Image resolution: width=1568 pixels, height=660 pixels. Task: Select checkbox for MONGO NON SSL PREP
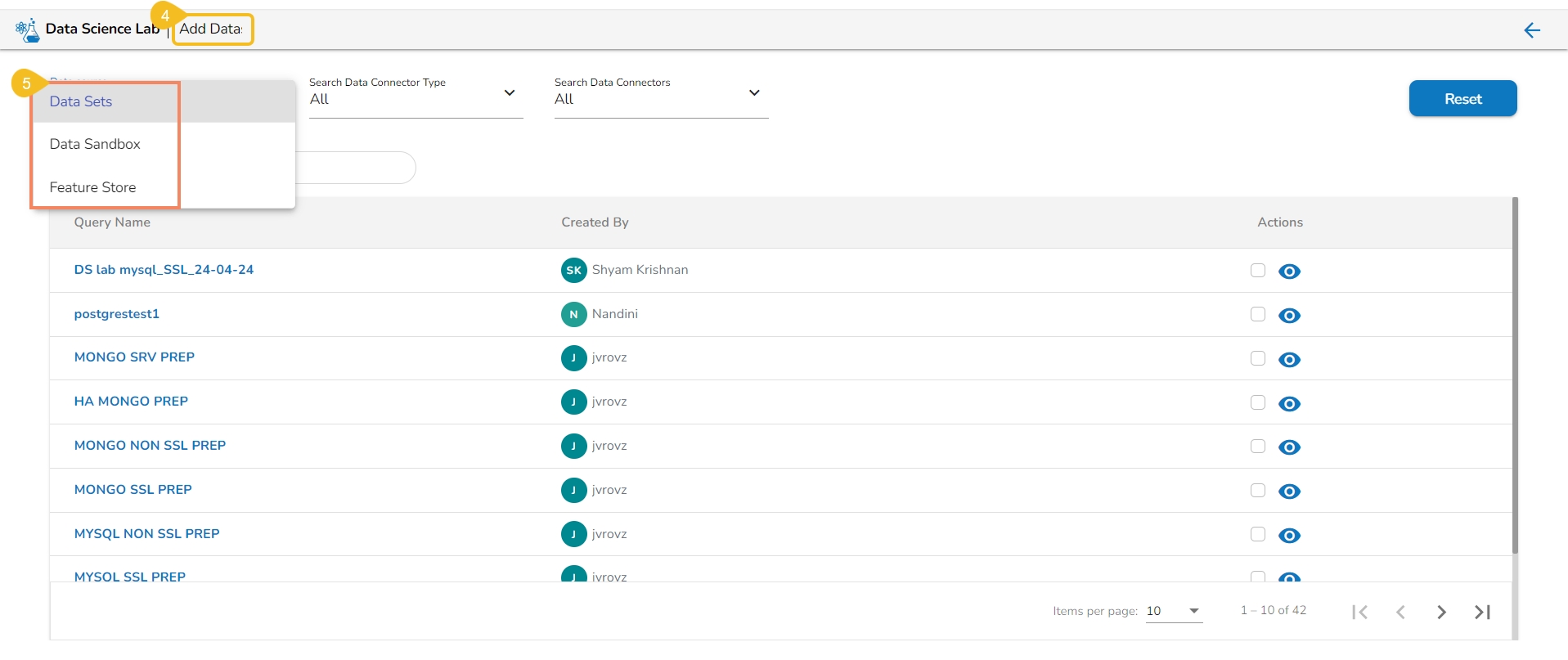(1258, 447)
